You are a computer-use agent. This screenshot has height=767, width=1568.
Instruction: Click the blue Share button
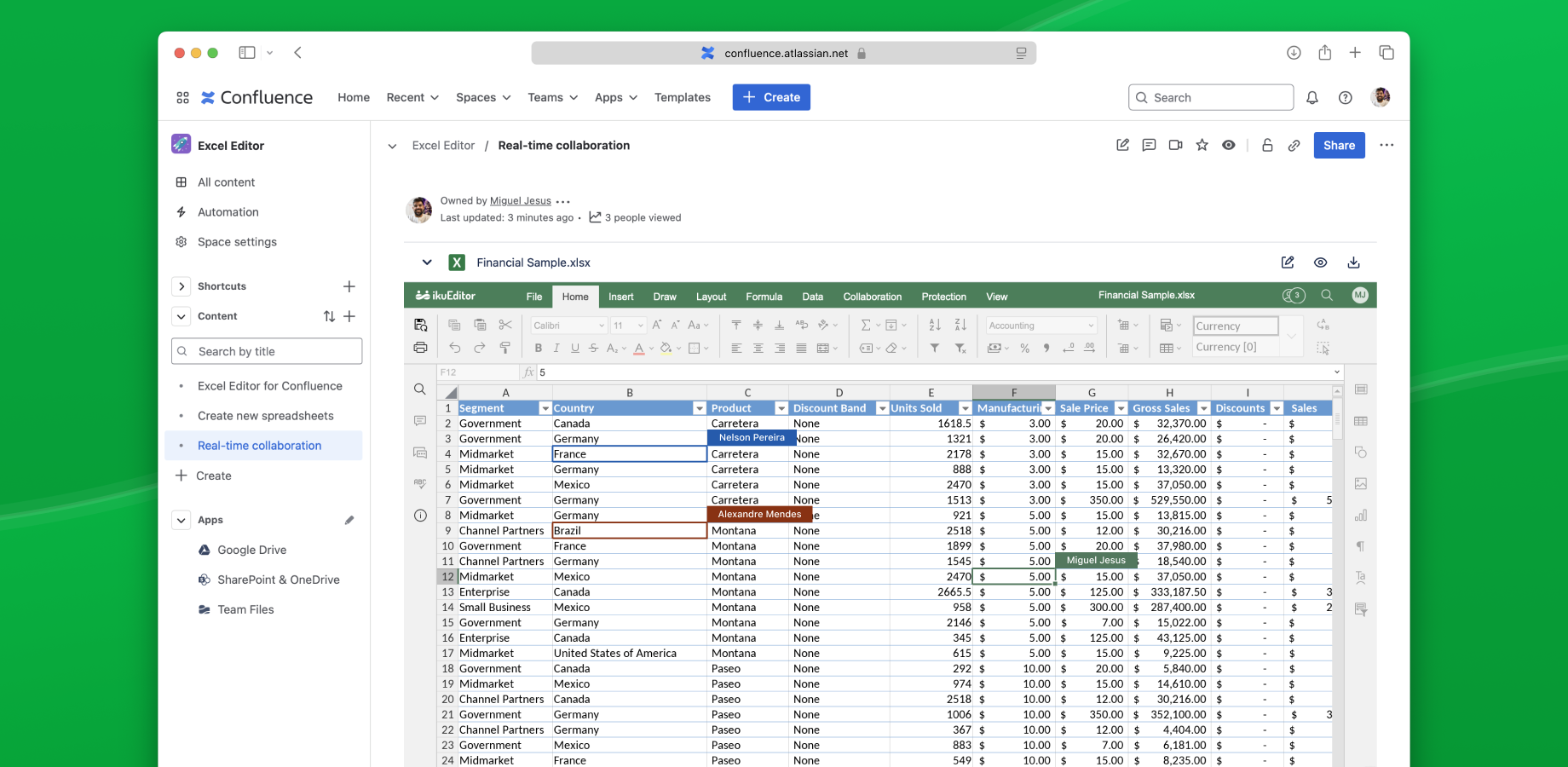tap(1339, 146)
